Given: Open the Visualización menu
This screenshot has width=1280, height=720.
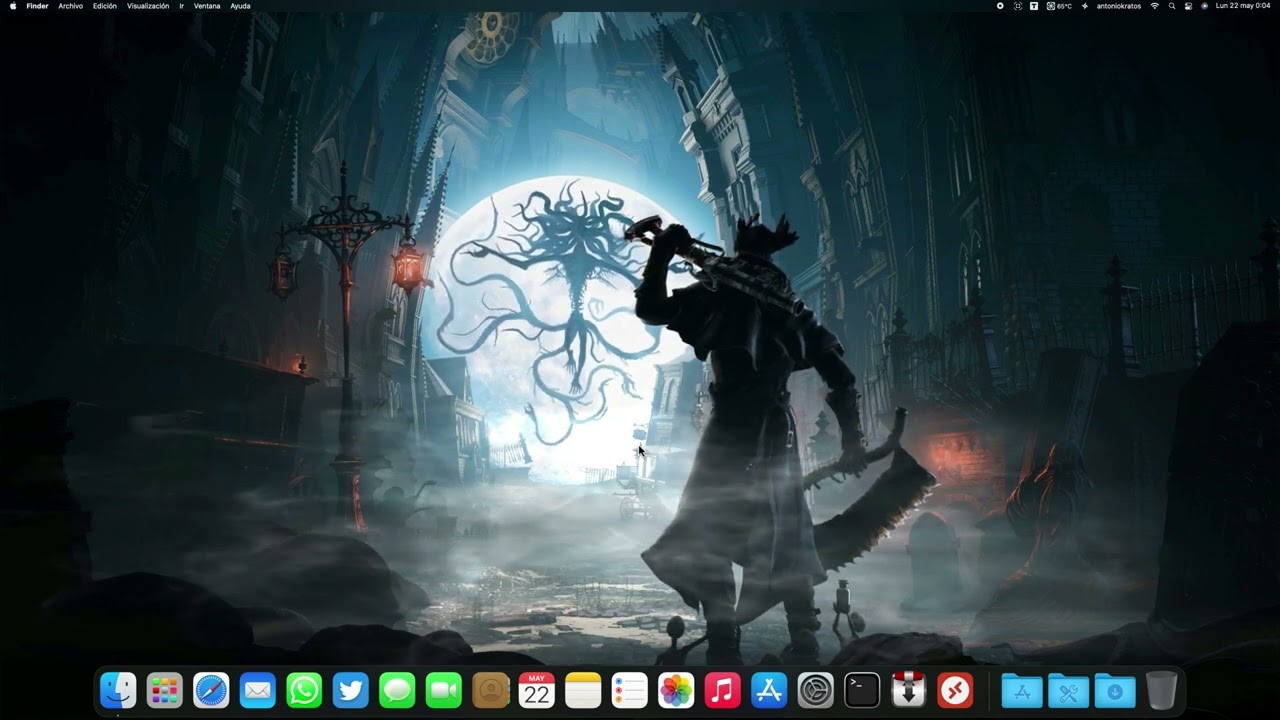Looking at the screenshot, I should [148, 6].
